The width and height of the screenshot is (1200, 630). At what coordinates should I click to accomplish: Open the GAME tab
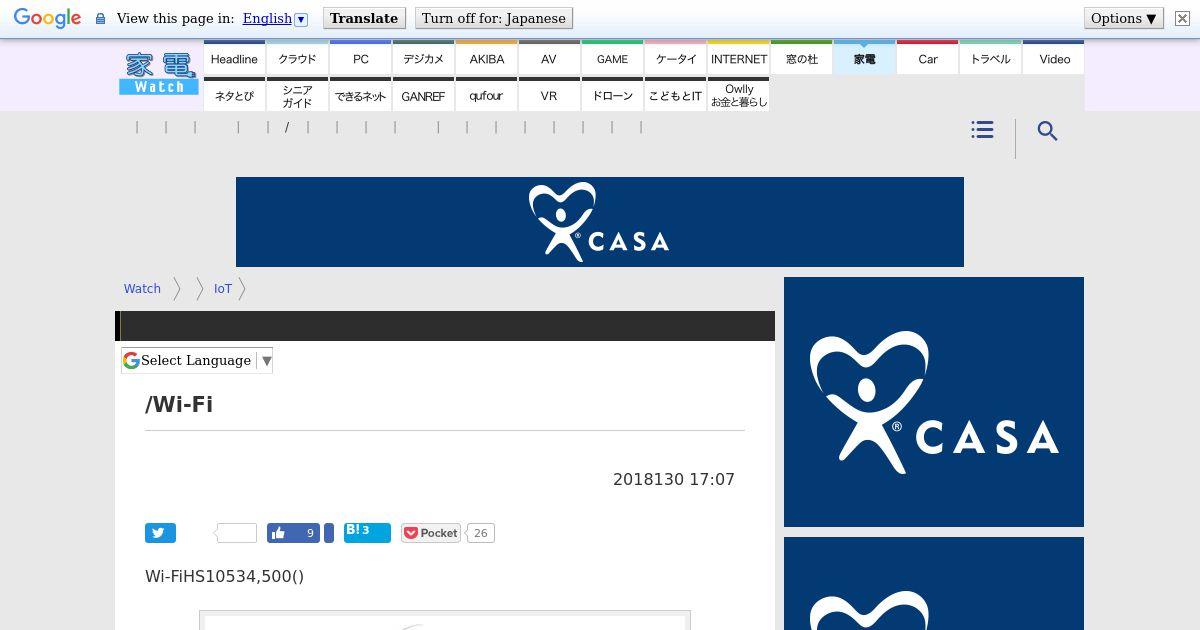(x=612, y=58)
